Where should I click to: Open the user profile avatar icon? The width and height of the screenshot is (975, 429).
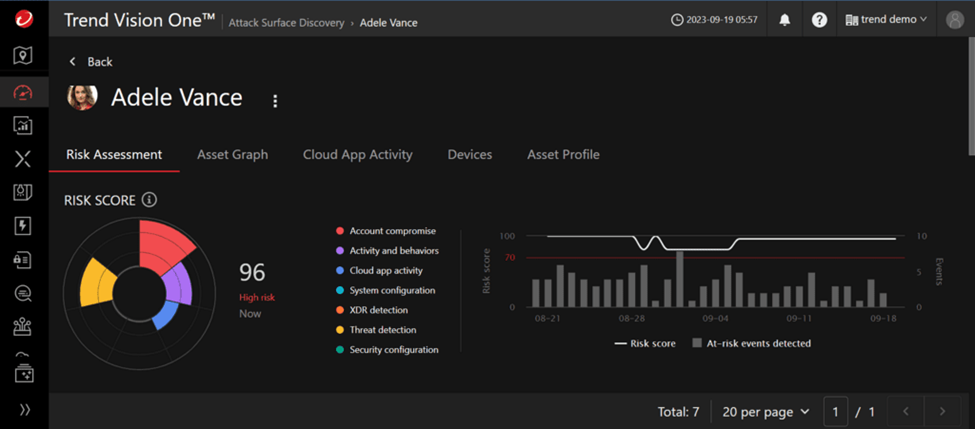point(954,20)
